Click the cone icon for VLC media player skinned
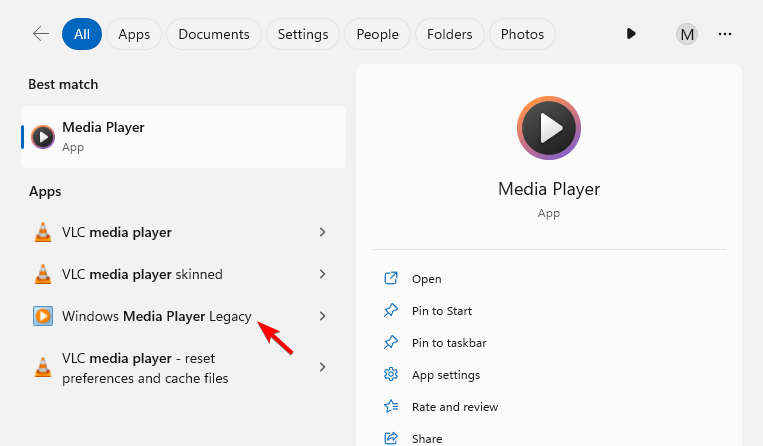Screen dimensions: 763x446 (x=43, y=274)
